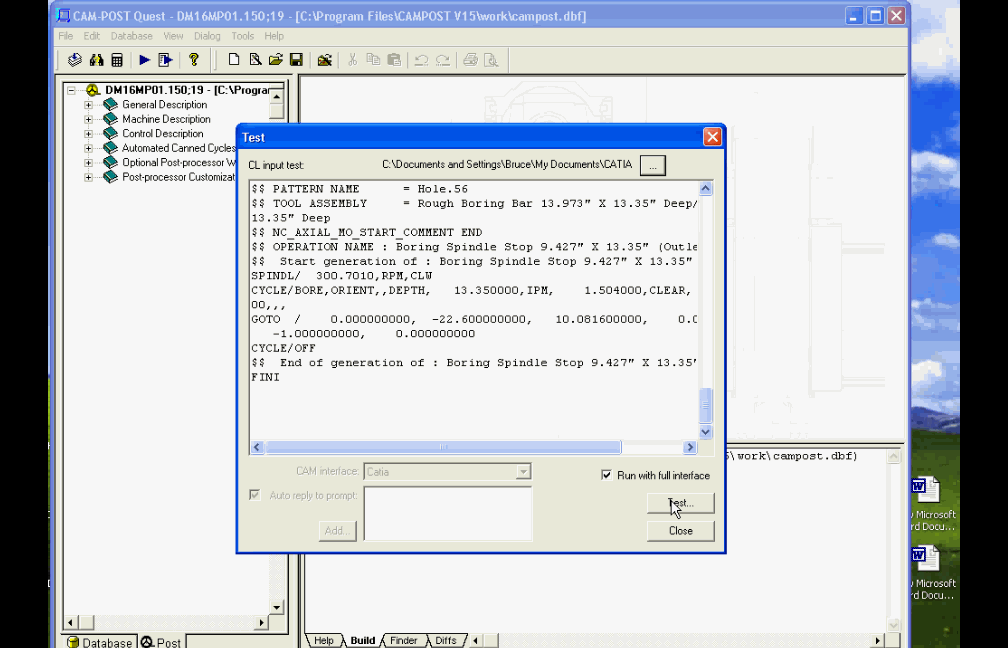Click the Test... button in dialog
This screenshot has width=1008, height=648.
coord(681,503)
